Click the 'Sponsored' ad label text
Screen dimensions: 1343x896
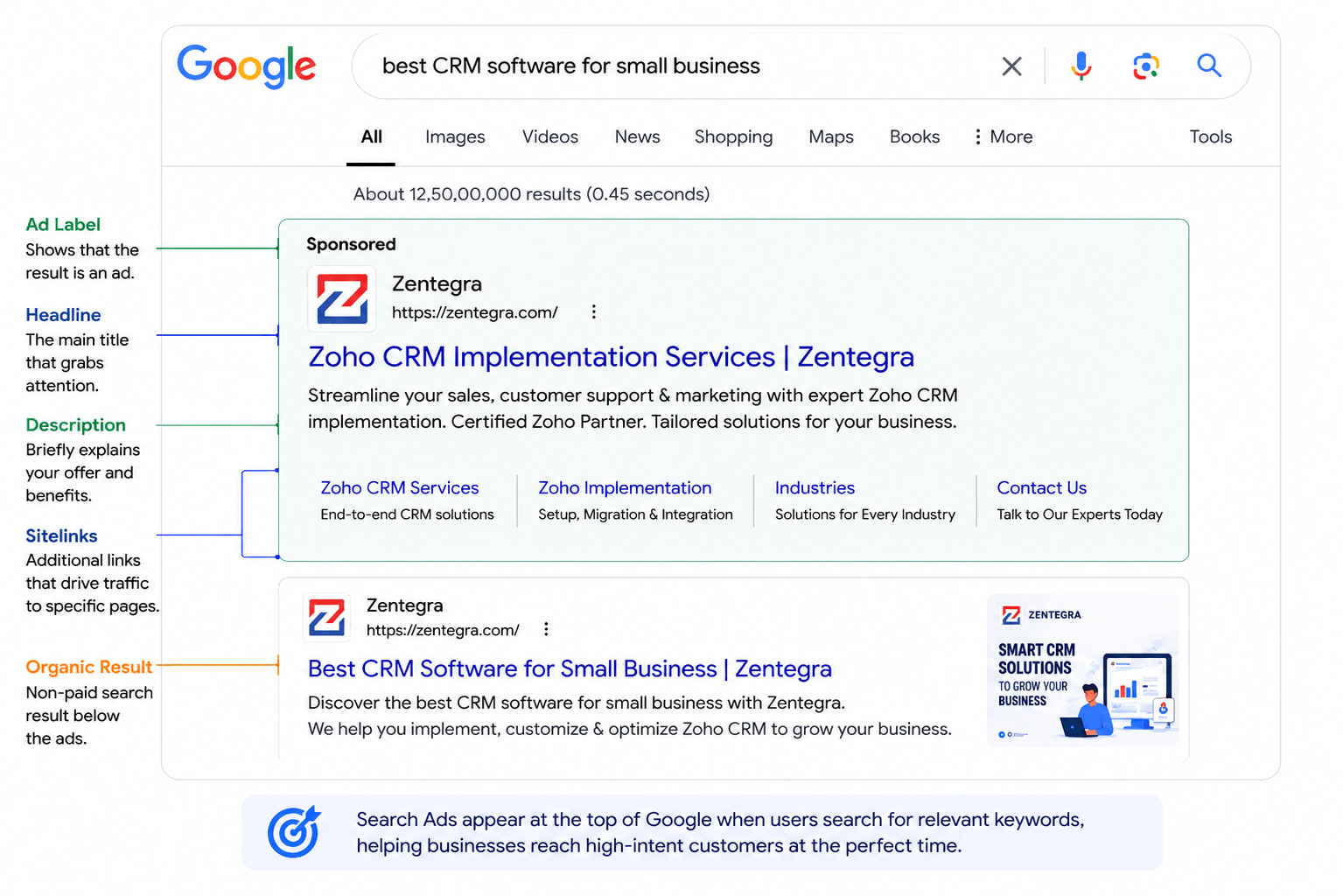pos(351,245)
